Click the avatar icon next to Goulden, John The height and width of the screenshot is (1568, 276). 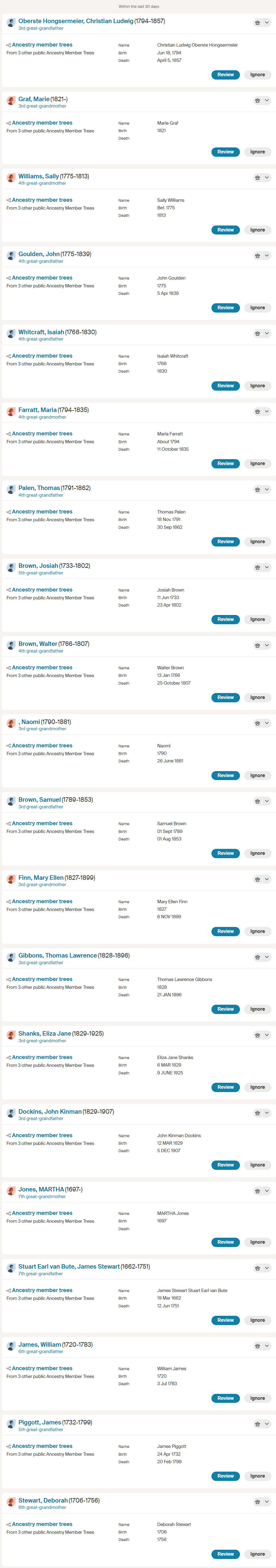tap(11, 256)
